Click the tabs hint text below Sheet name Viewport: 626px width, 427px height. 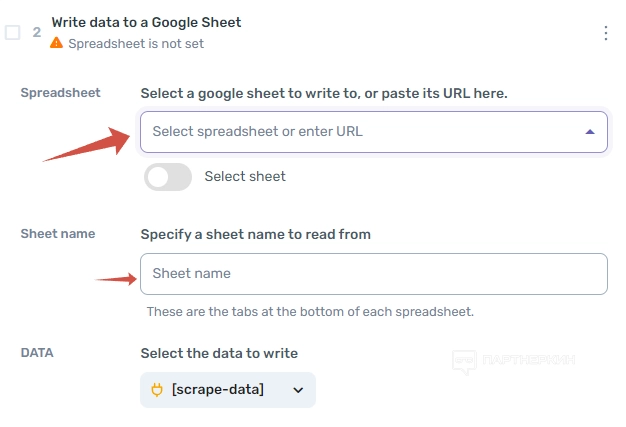tap(310, 312)
